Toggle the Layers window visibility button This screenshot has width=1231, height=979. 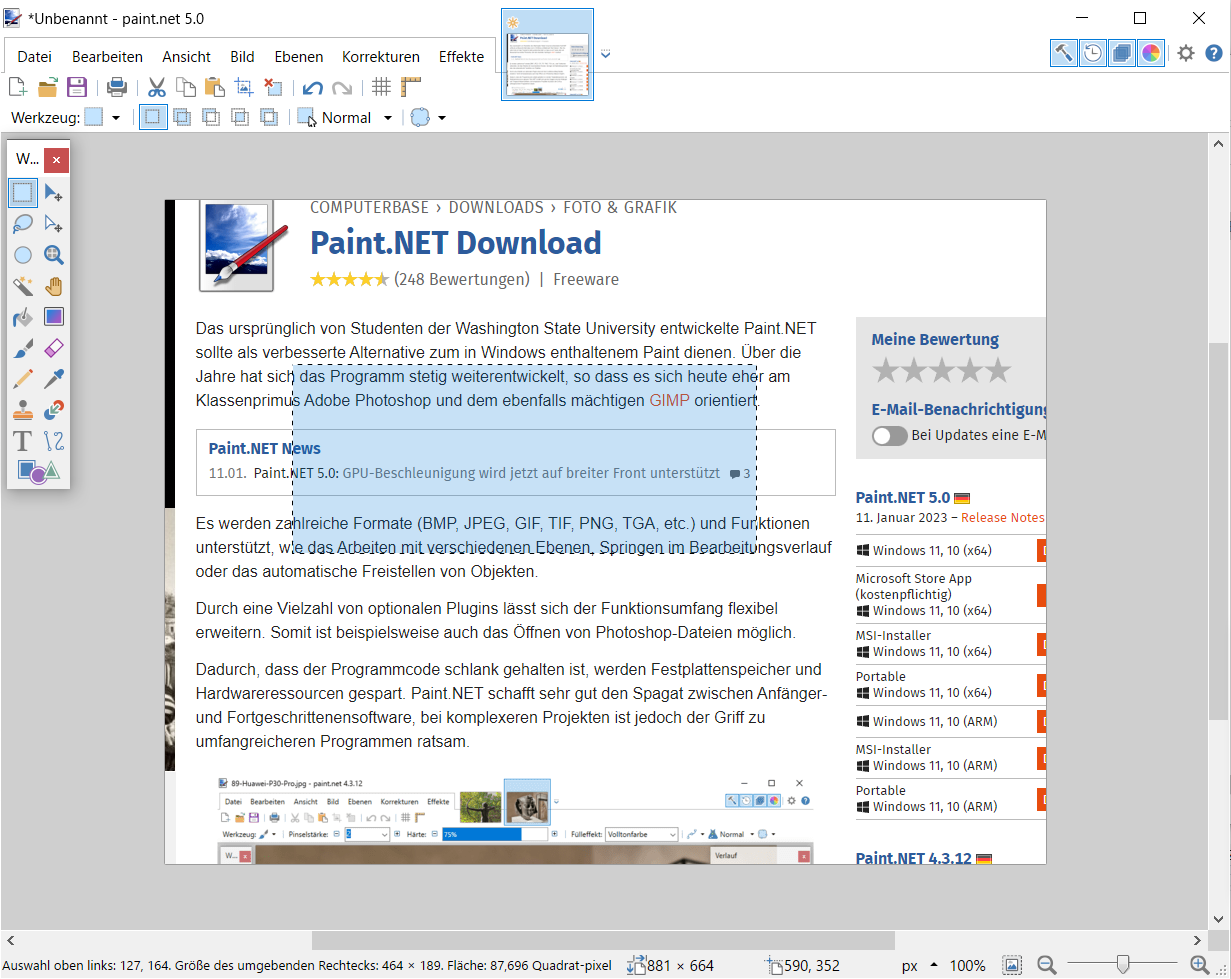coord(1122,53)
